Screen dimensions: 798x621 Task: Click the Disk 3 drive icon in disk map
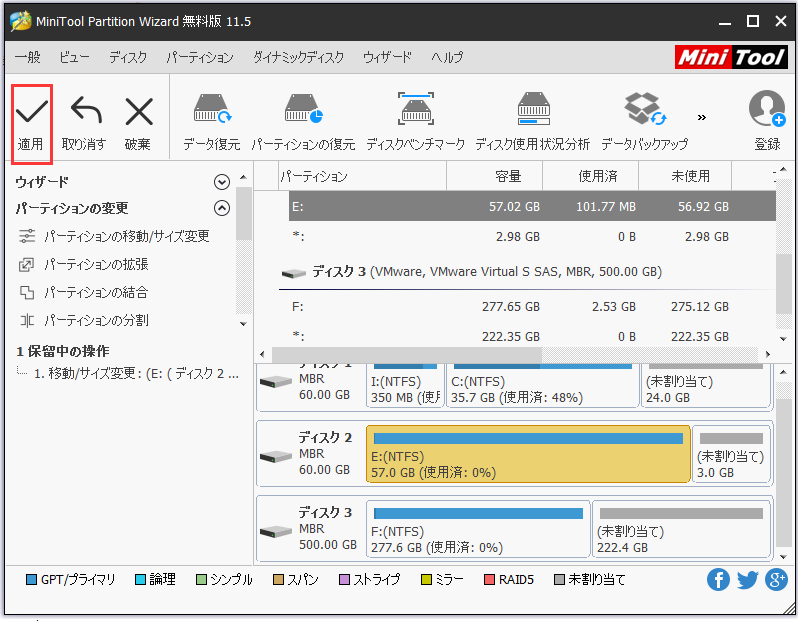(x=275, y=532)
